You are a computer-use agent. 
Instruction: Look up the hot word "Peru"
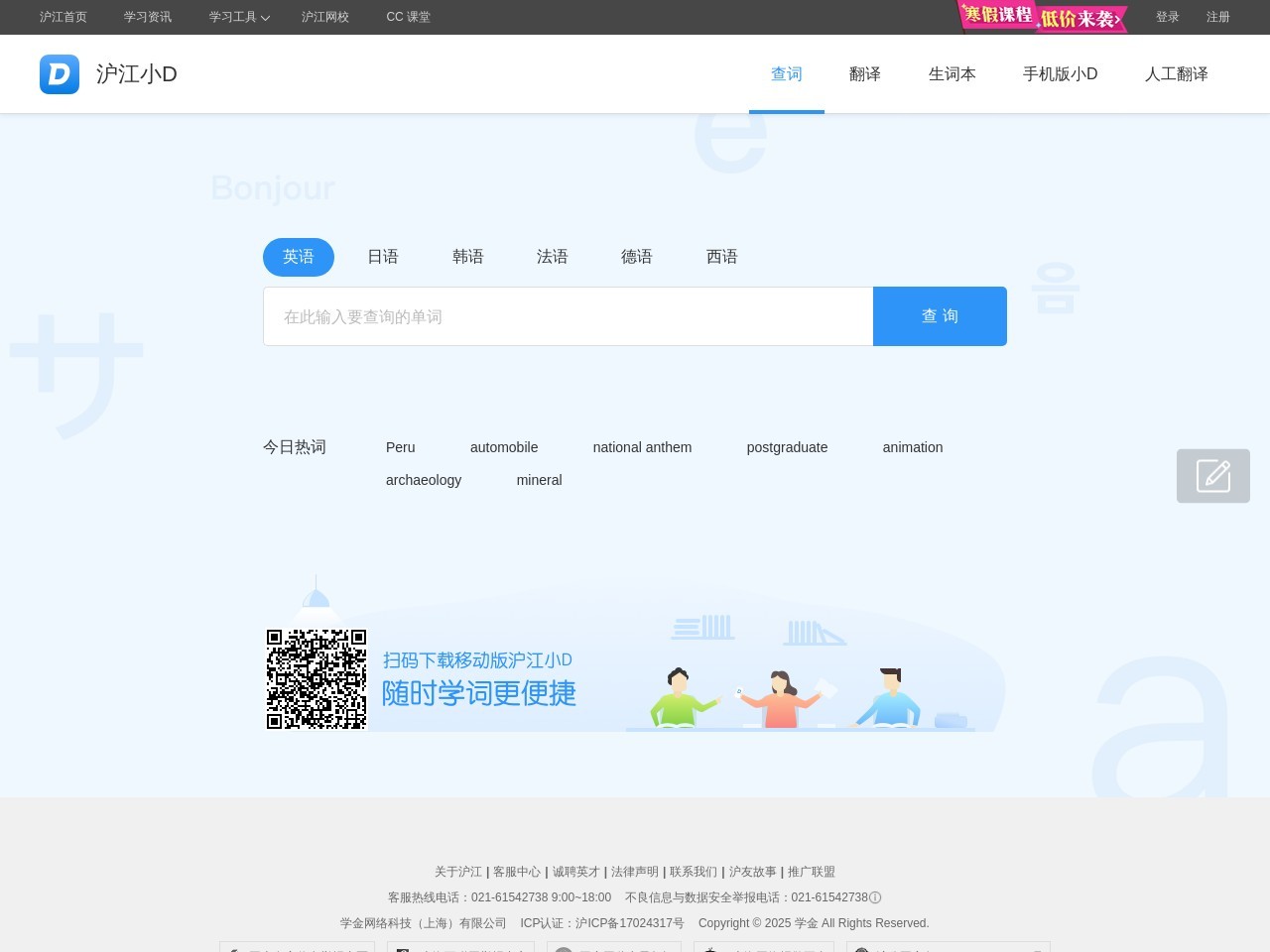[x=400, y=447]
